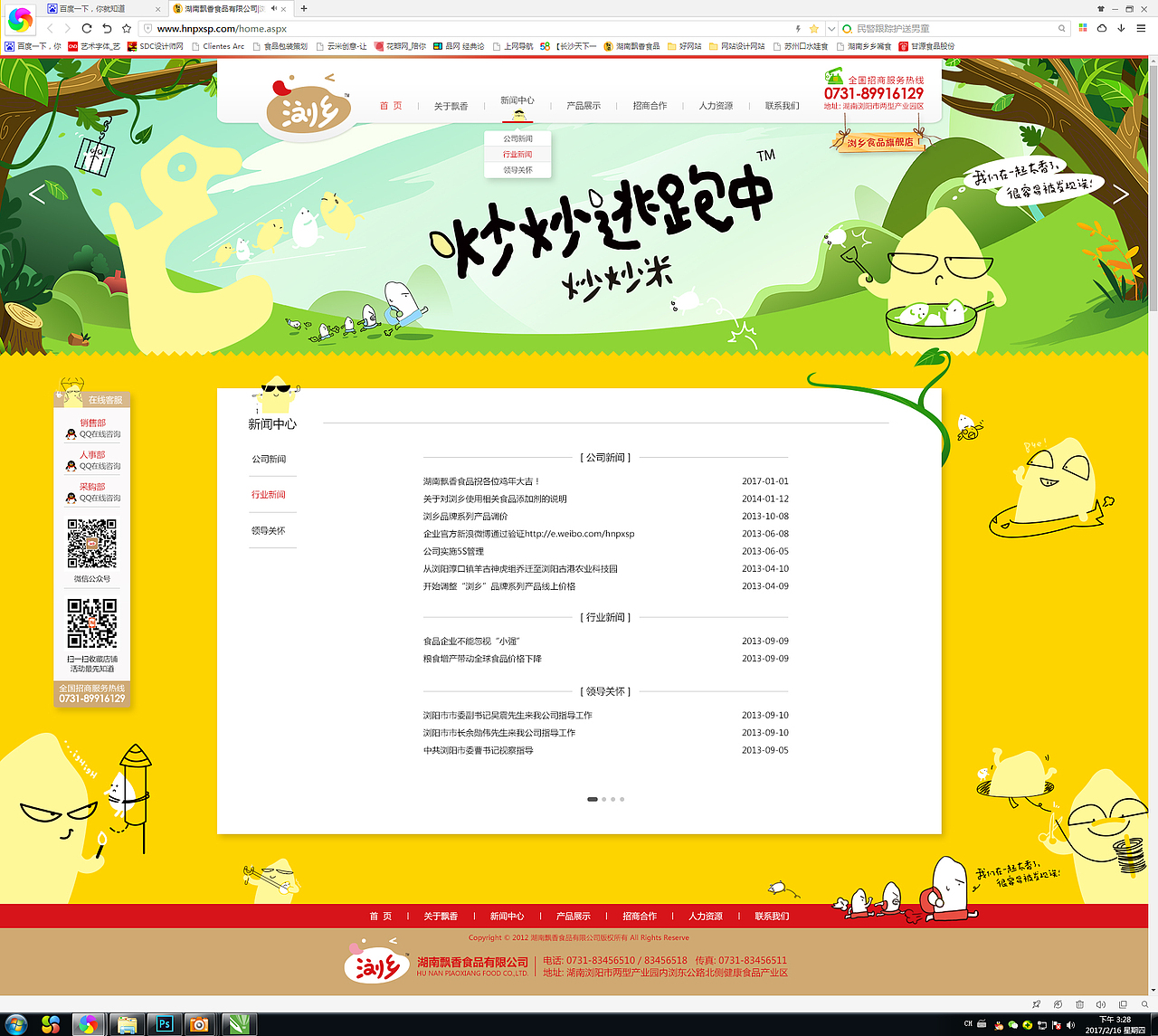The width and height of the screenshot is (1158, 1036).
Task: Open 招商合作 in top navigation
Action: [x=650, y=106]
